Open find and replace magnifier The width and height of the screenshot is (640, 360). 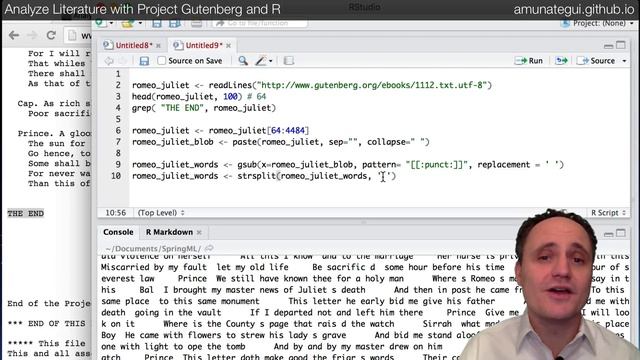point(243,61)
